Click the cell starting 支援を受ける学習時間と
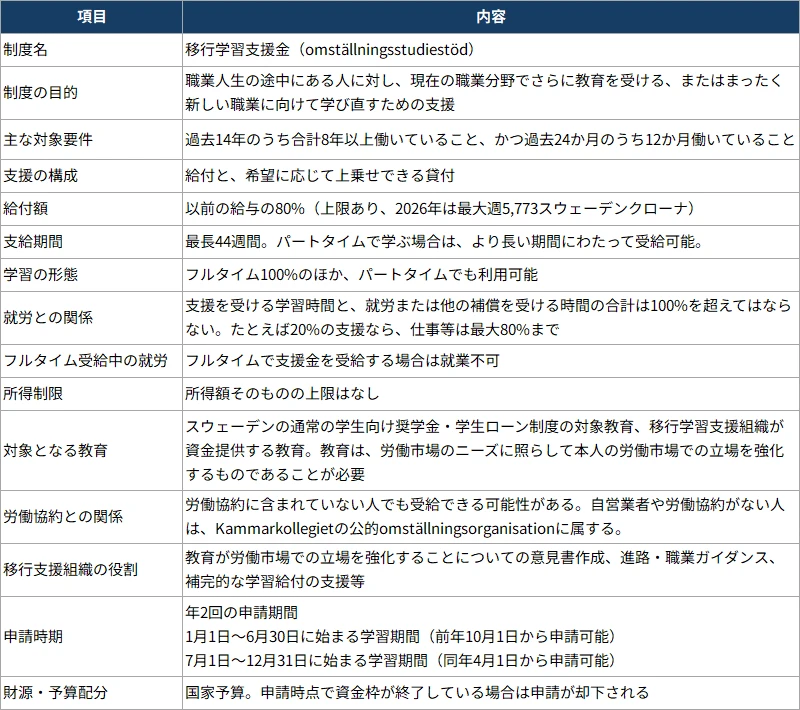 click(x=491, y=318)
